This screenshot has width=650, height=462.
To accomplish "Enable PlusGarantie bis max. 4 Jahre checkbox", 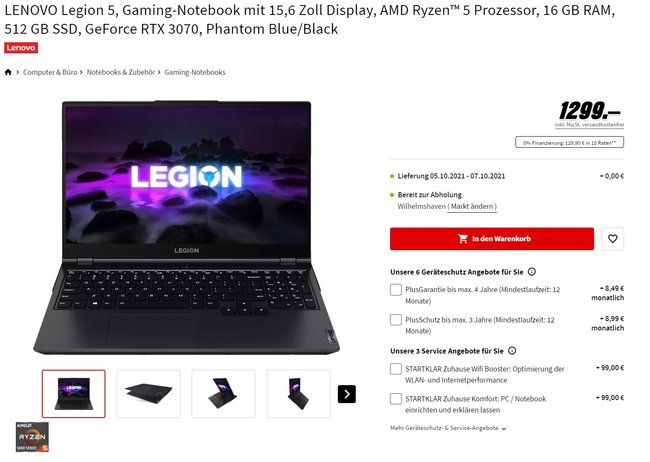I will click(396, 289).
